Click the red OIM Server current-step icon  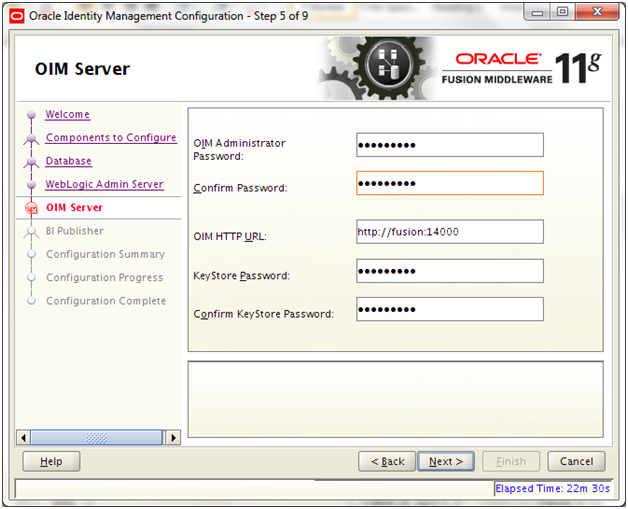(31, 208)
